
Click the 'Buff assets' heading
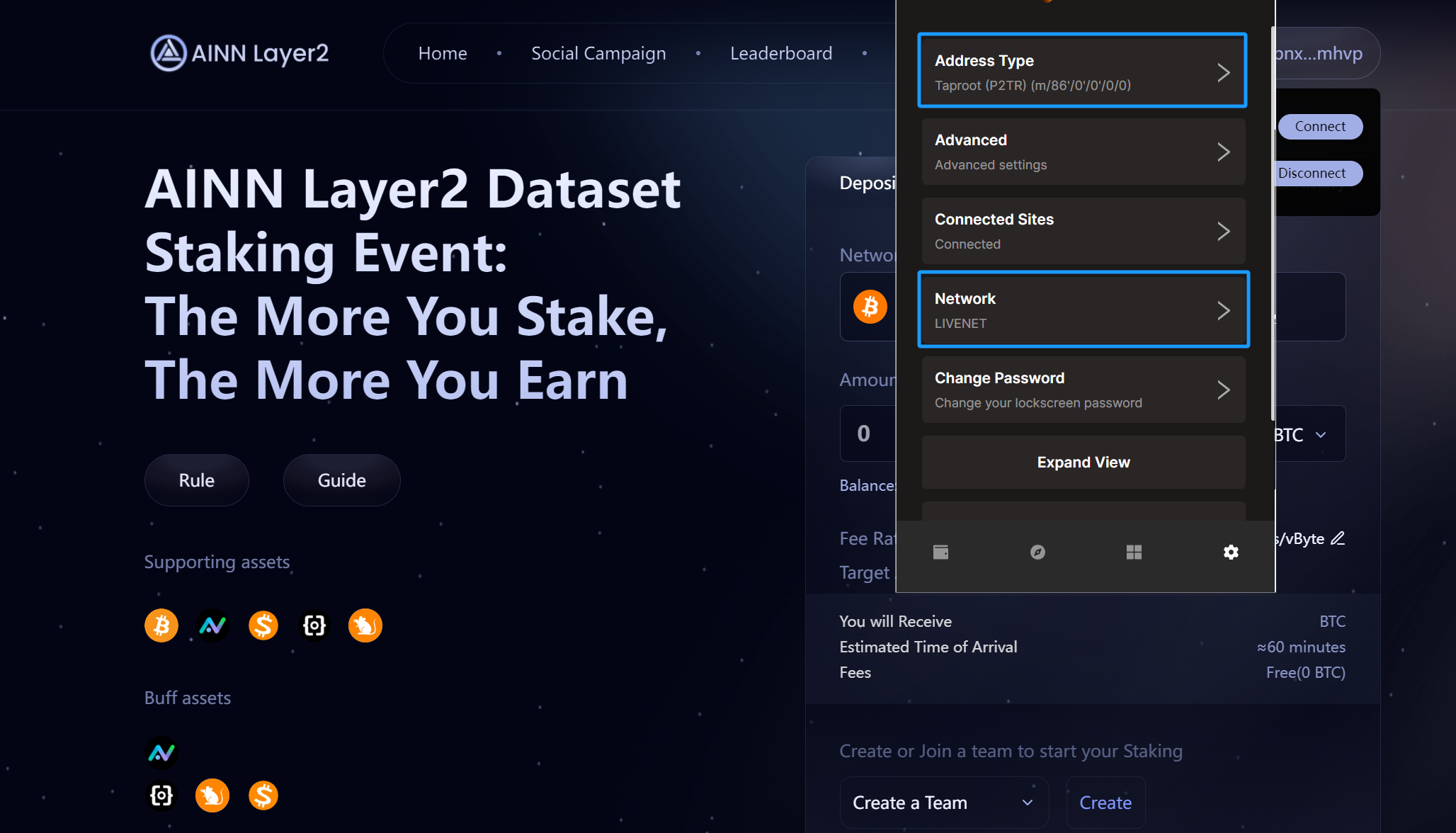click(188, 698)
